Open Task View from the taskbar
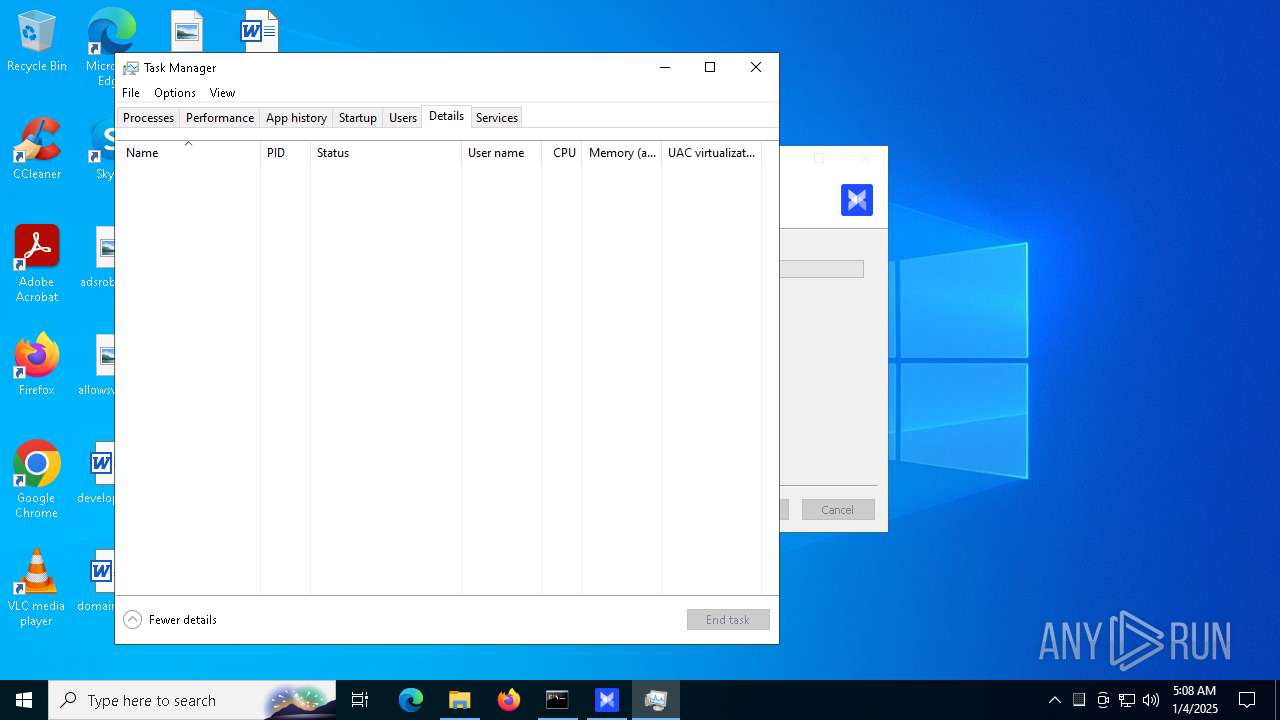This screenshot has width=1280, height=720. 360,700
